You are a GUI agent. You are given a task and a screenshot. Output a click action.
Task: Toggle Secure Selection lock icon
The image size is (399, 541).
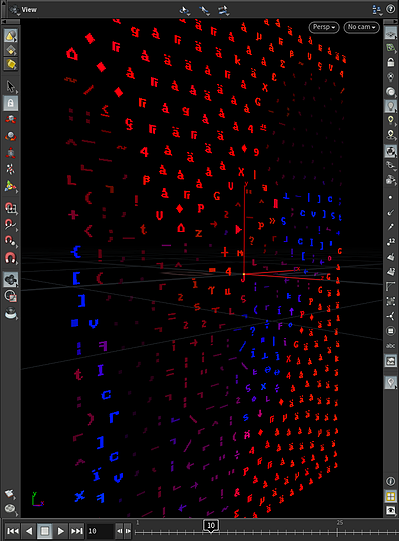click(11, 103)
